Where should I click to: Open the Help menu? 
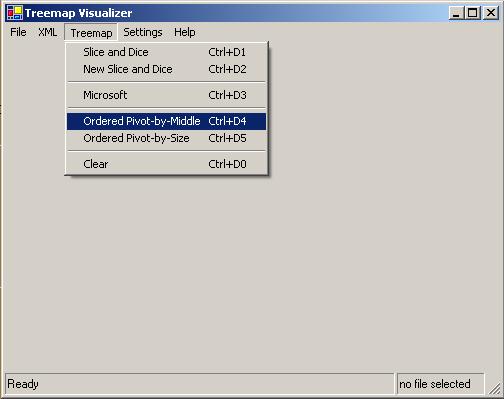pos(185,32)
